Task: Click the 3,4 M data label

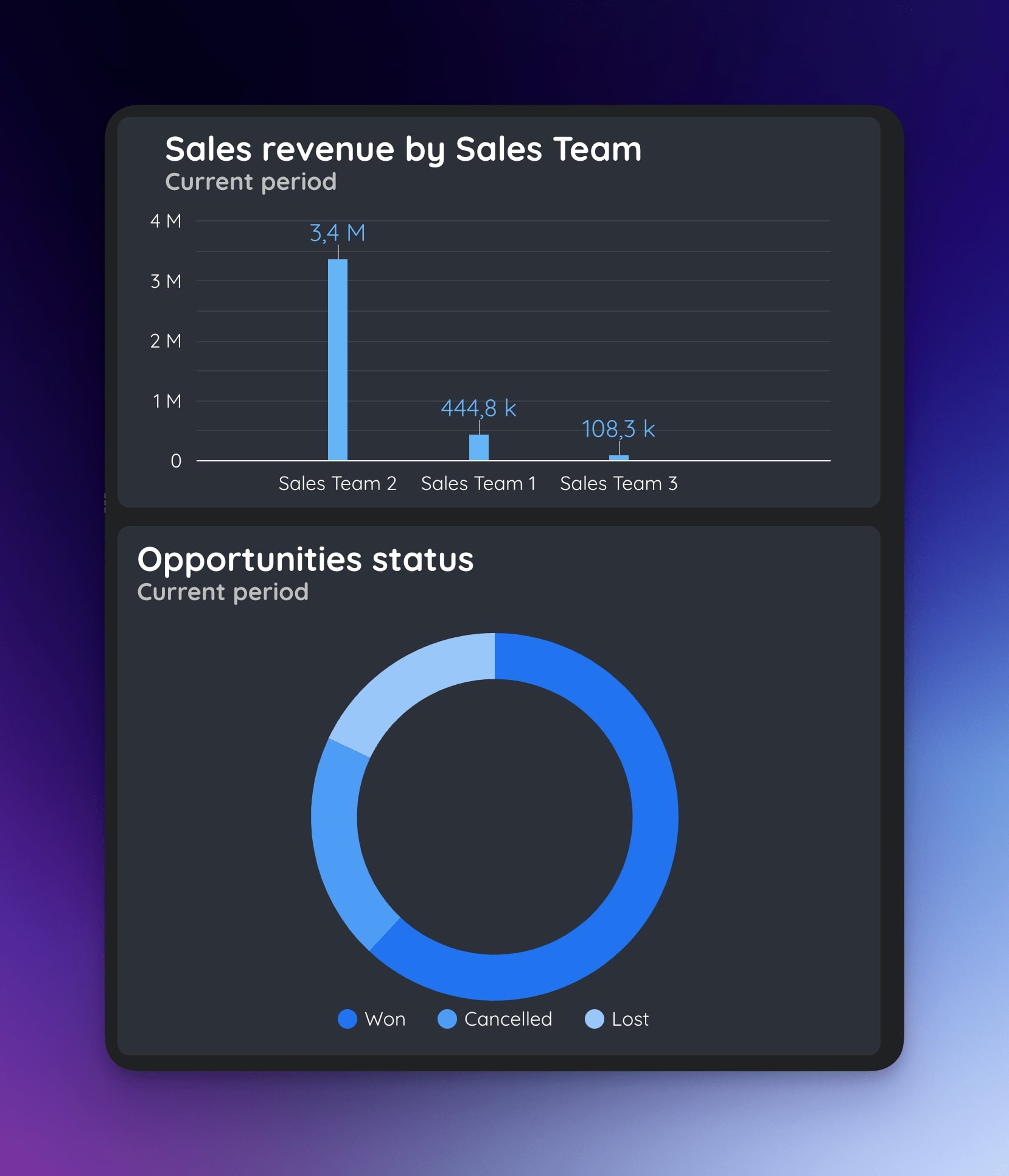Action: coord(338,233)
